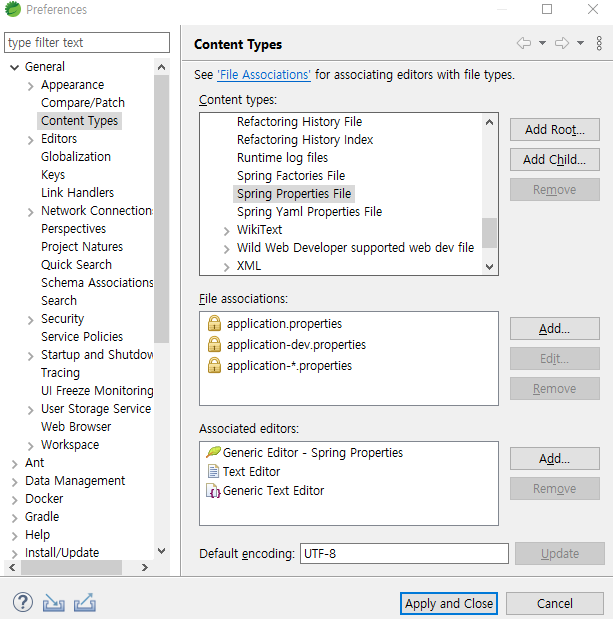The height and width of the screenshot is (619, 613).
Task: Select Compare/Patch in the tree
Action: [x=83, y=103]
